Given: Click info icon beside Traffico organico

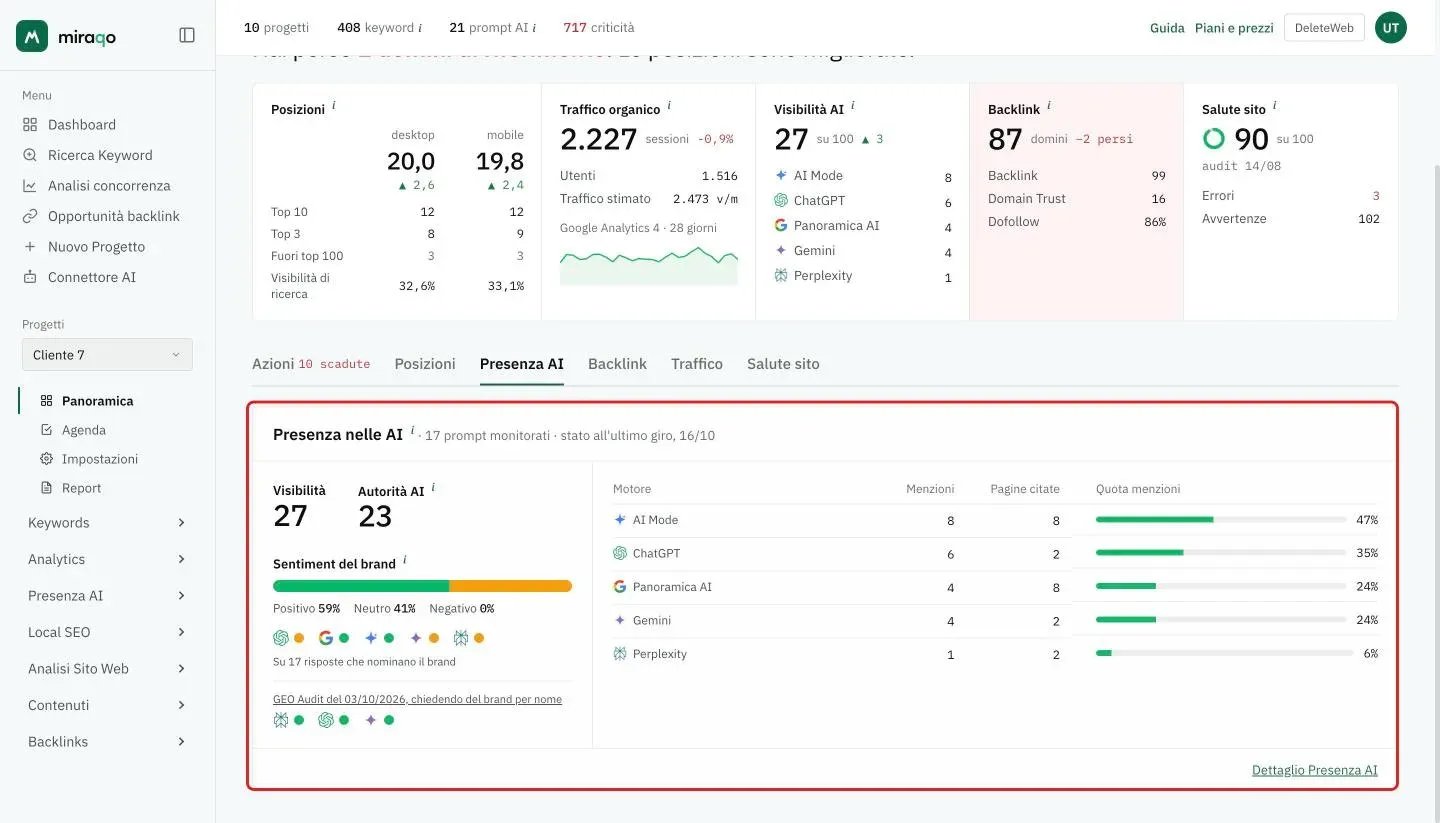Looking at the screenshot, I should 669,105.
